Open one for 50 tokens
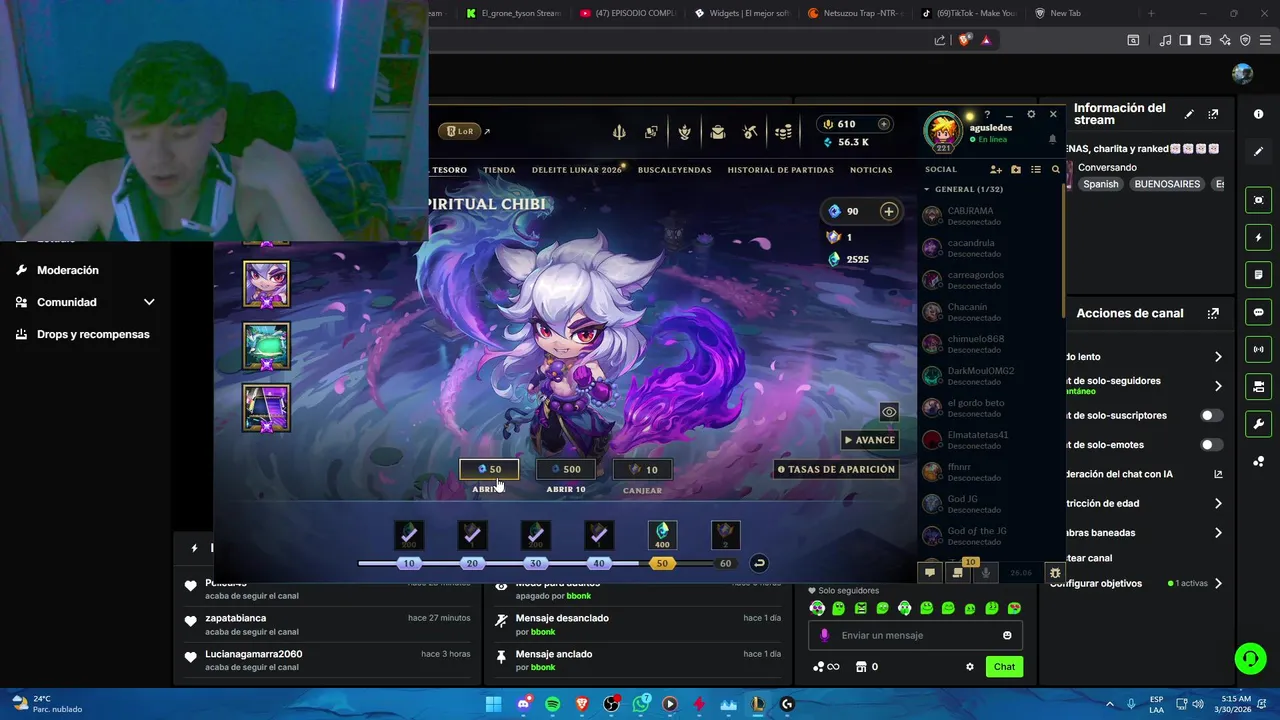Image resolution: width=1280 pixels, height=720 pixels. [489, 469]
